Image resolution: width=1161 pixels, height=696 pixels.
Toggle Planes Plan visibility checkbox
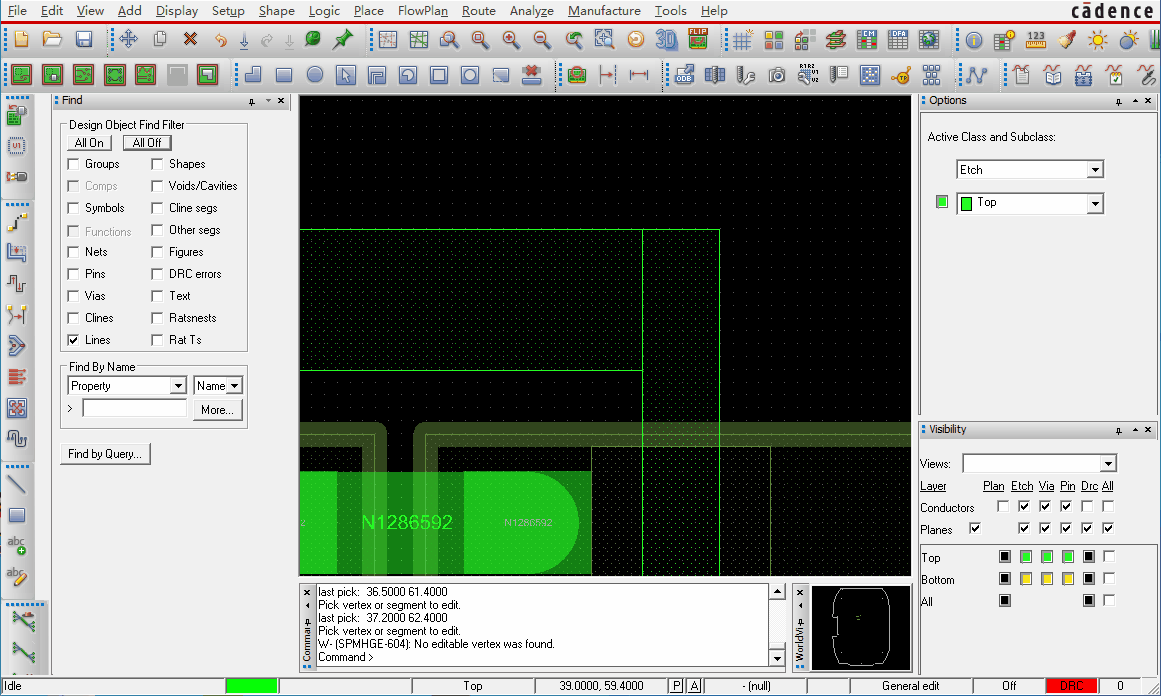975,528
